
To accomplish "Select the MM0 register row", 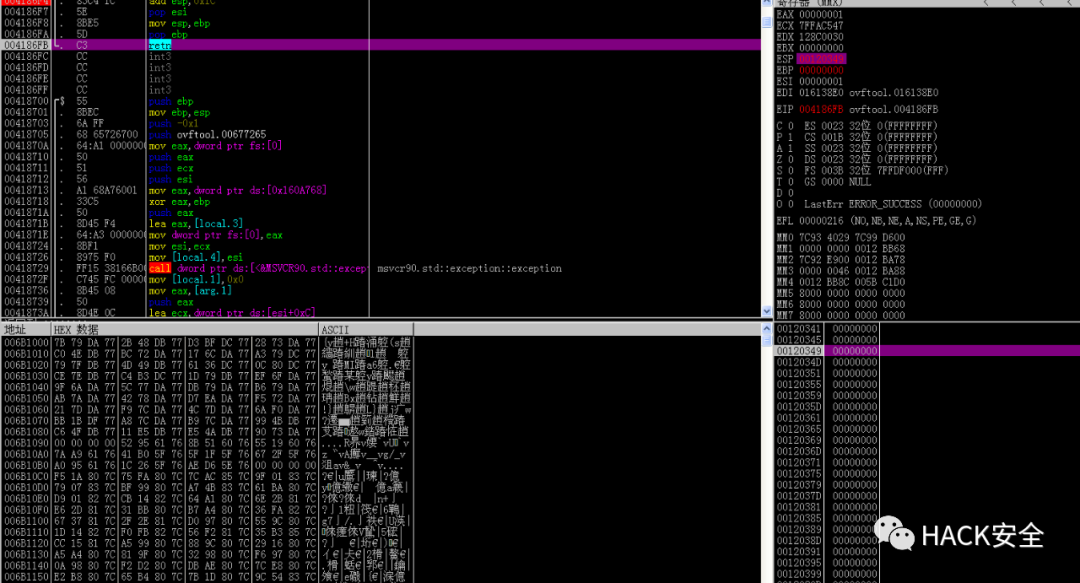I will point(841,237).
